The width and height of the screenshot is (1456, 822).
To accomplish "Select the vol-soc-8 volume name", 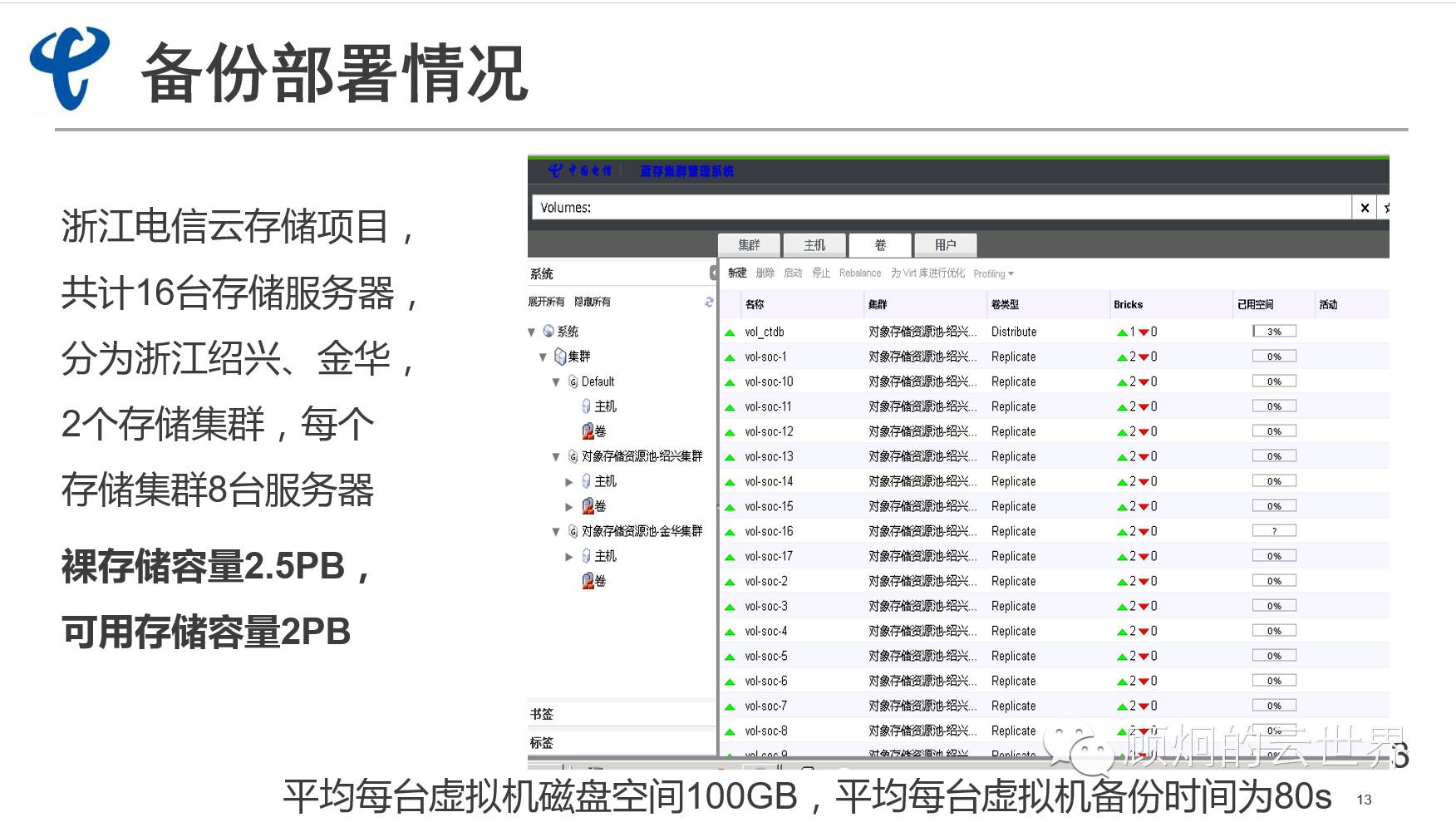I will pos(766,731).
